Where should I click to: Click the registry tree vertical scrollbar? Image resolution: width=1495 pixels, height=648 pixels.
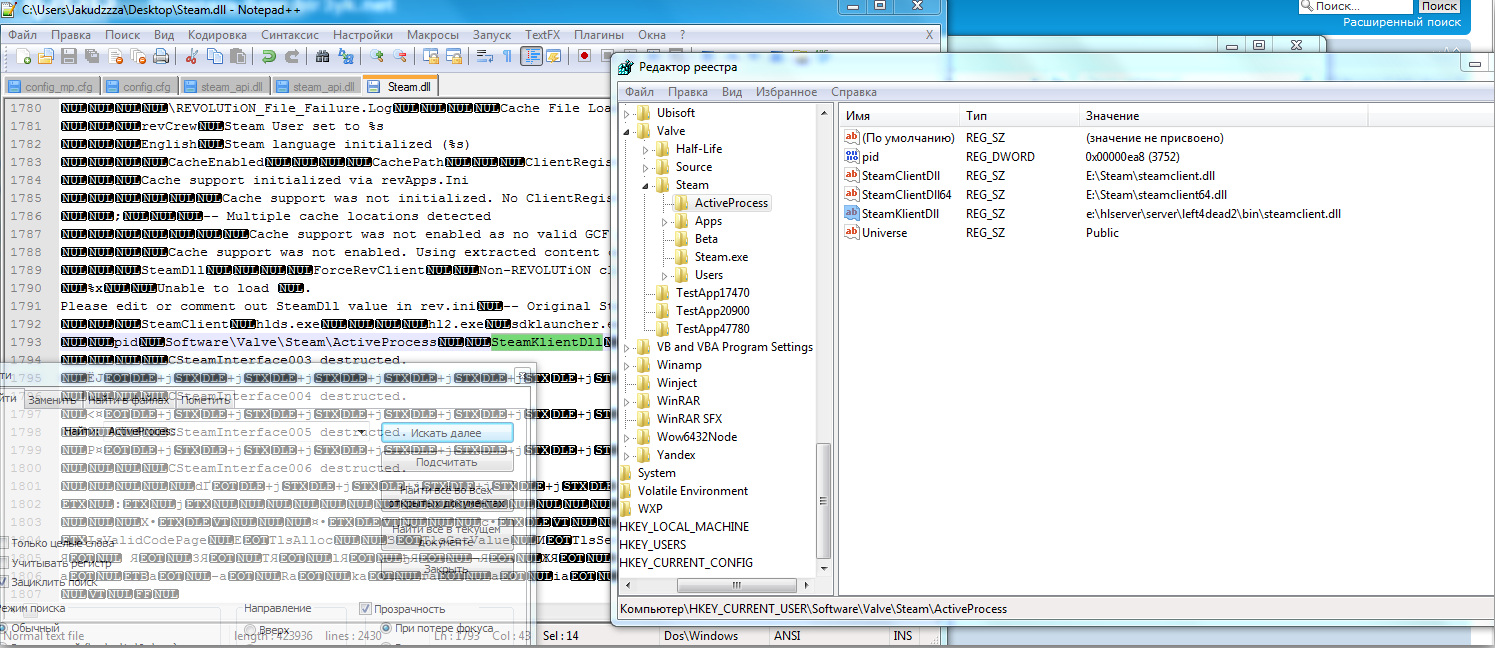[x=824, y=500]
